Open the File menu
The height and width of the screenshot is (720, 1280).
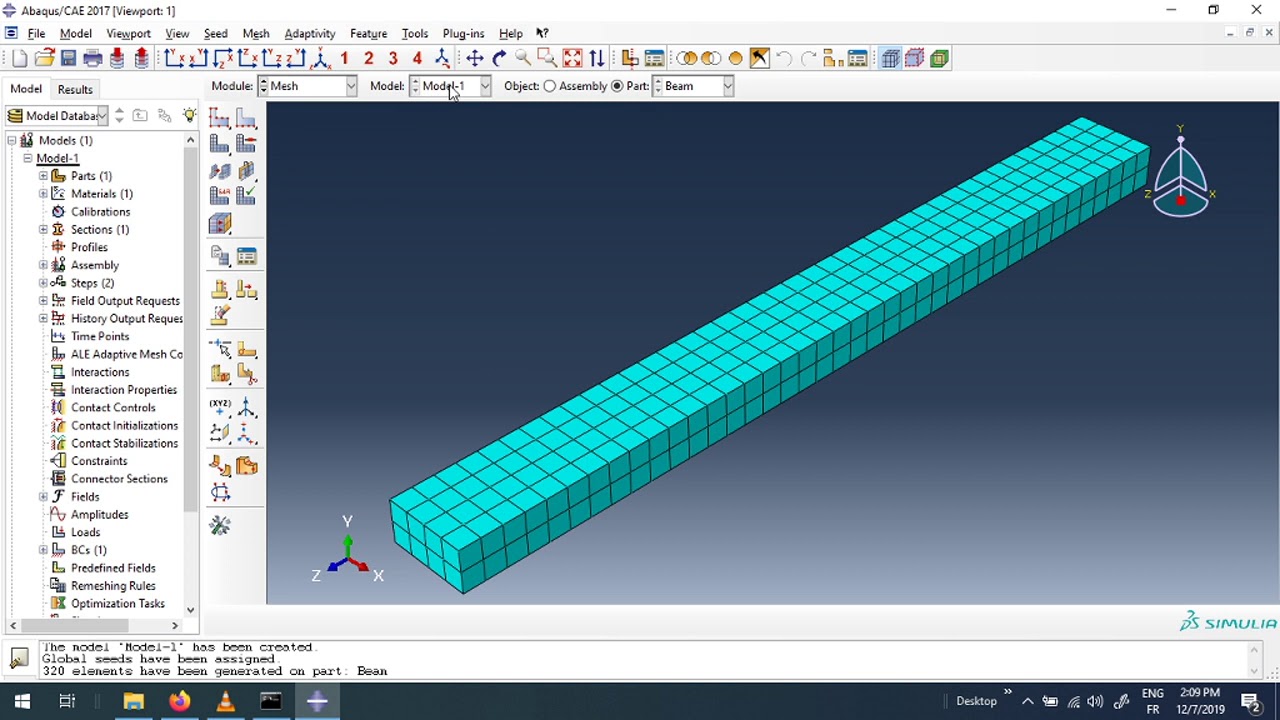point(36,33)
